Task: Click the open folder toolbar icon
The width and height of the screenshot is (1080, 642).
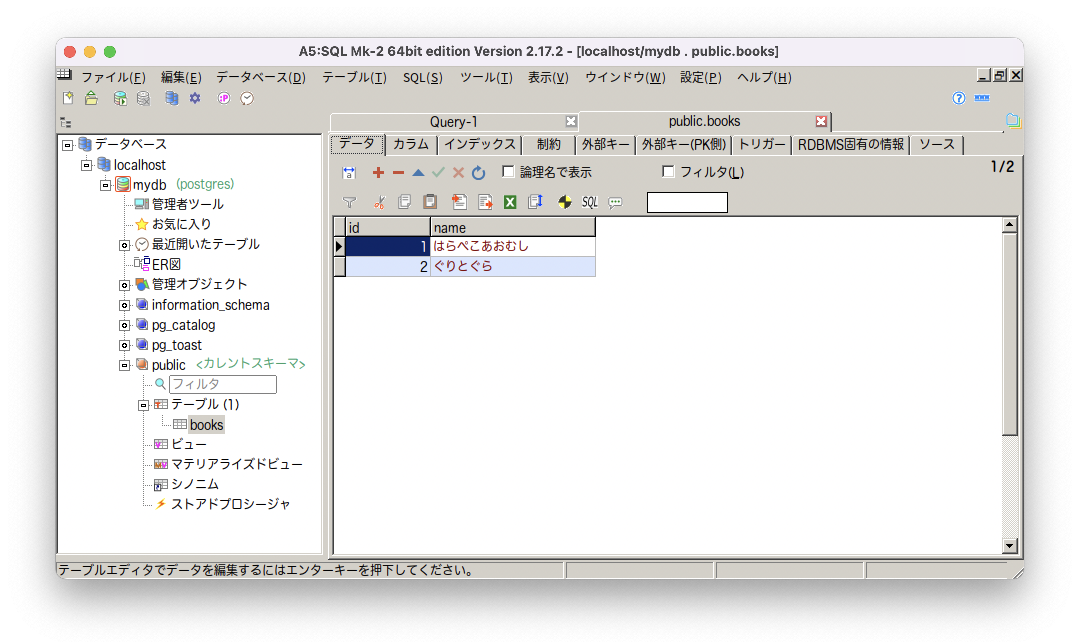Action: 91,99
